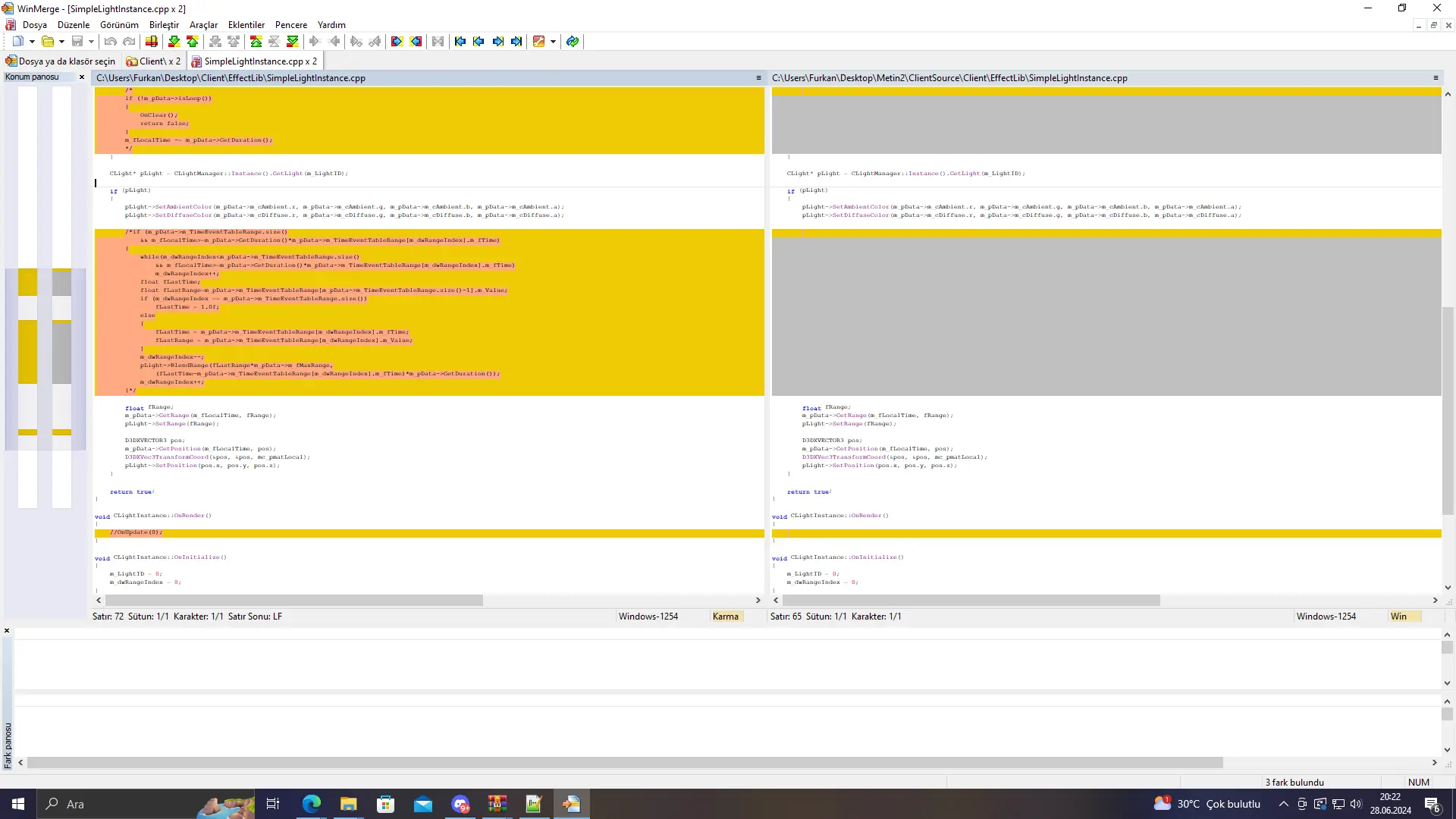Click left pane horizontal scrollbar thumb
The width and height of the screenshot is (1456, 819).
(x=294, y=600)
